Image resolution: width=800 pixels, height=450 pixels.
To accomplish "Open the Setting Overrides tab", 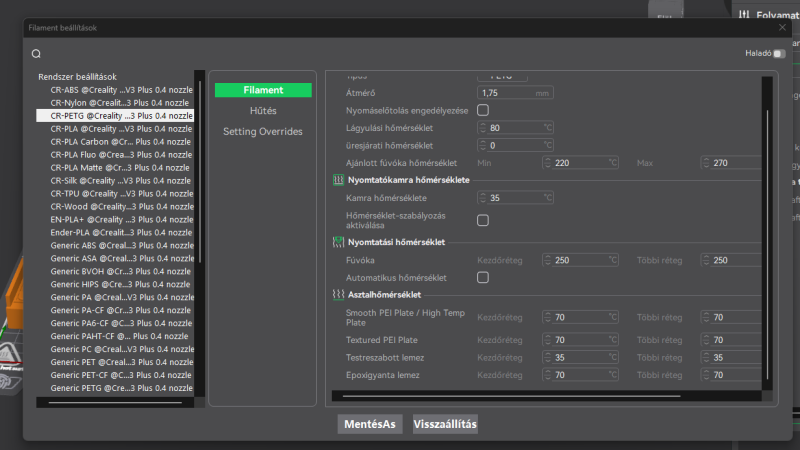I will [263, 132].
